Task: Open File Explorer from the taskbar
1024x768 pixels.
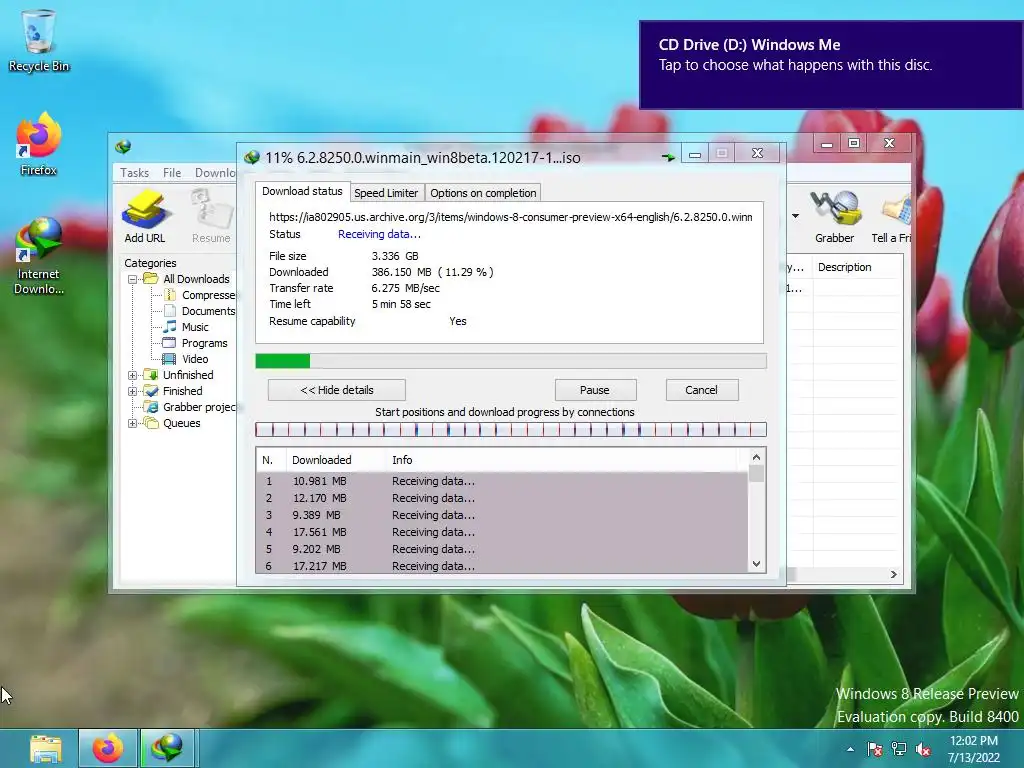Action: pyautogui.click(x=46, y=748)
